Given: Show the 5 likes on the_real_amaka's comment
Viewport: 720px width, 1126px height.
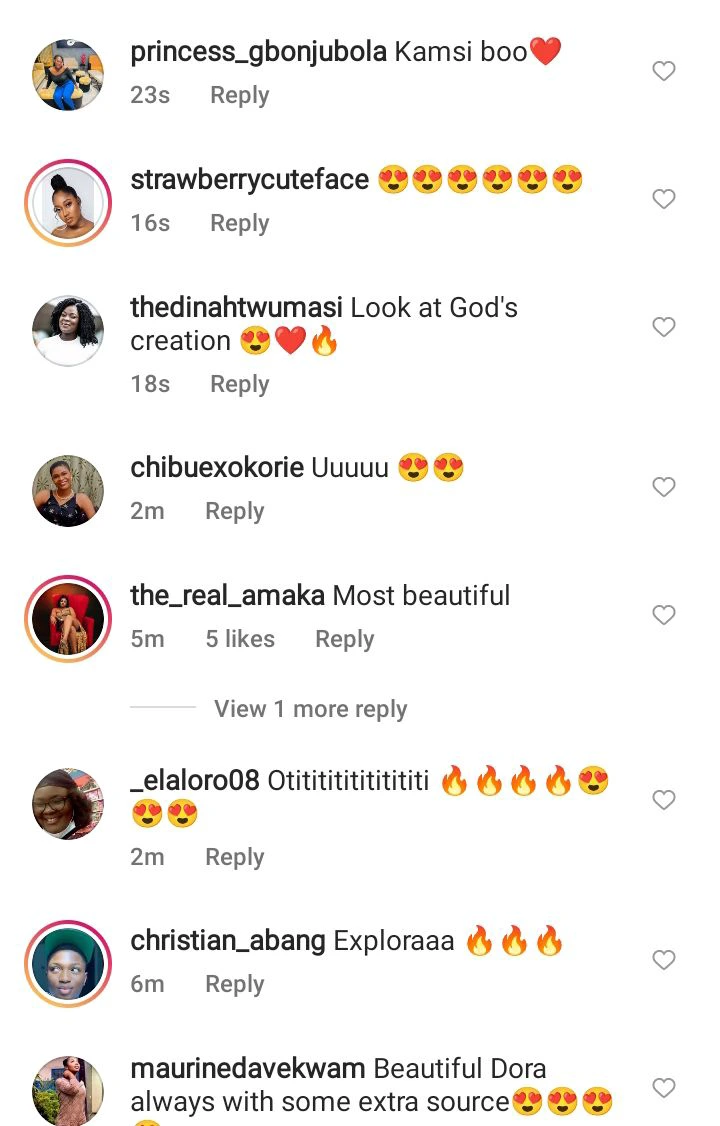Looking at the screenshot, I should 240,639.
